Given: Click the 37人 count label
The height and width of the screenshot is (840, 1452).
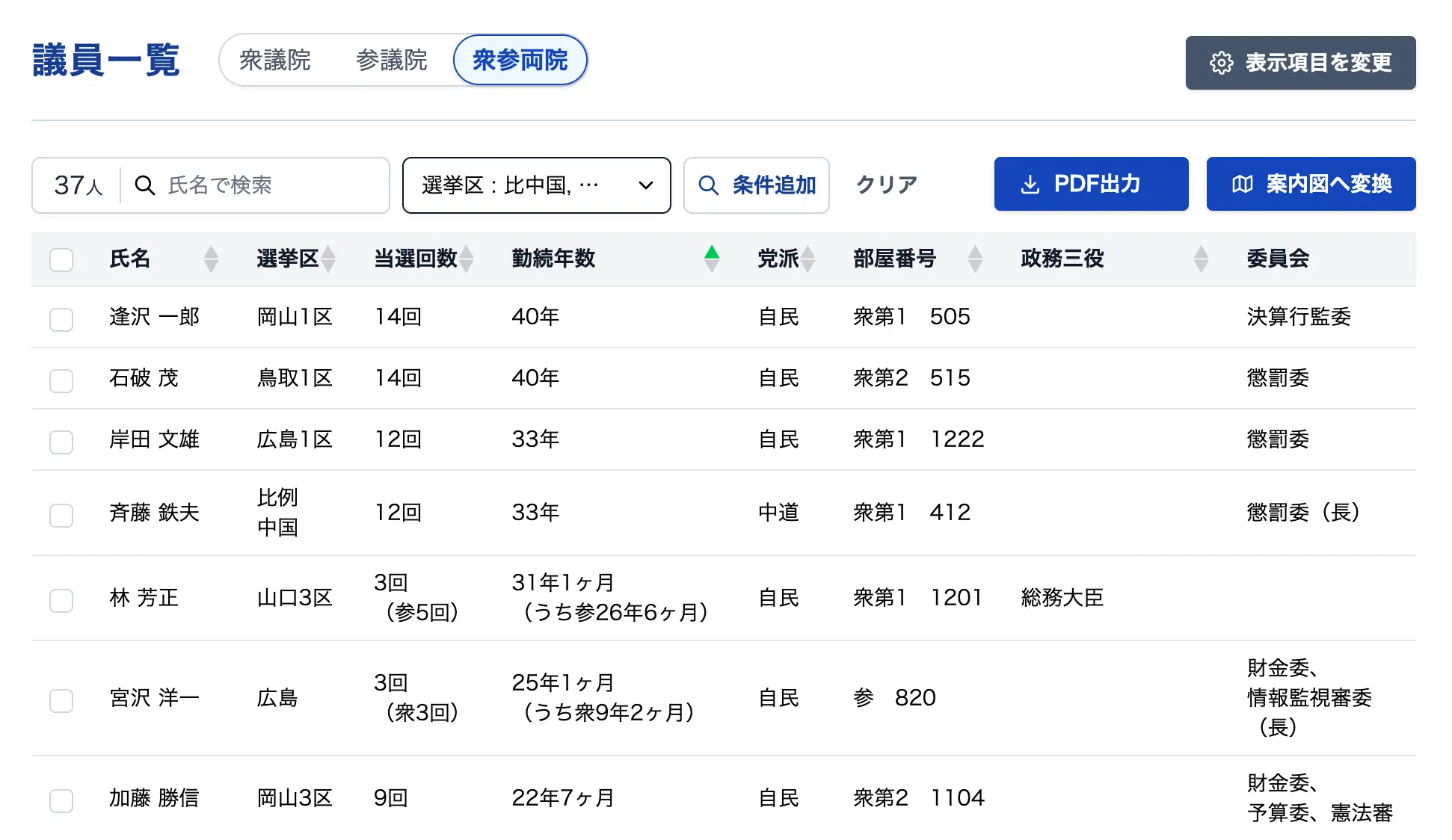Looking at the screenshot, I should [x=78, y=185].
